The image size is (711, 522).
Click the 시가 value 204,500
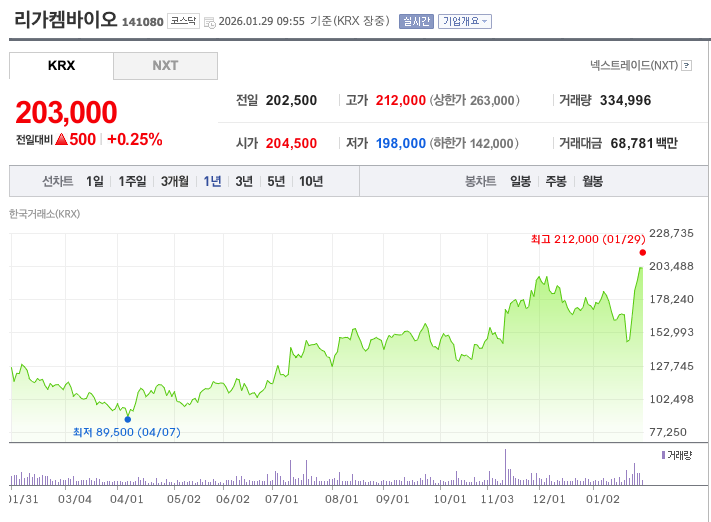click(x=291, y=143)
